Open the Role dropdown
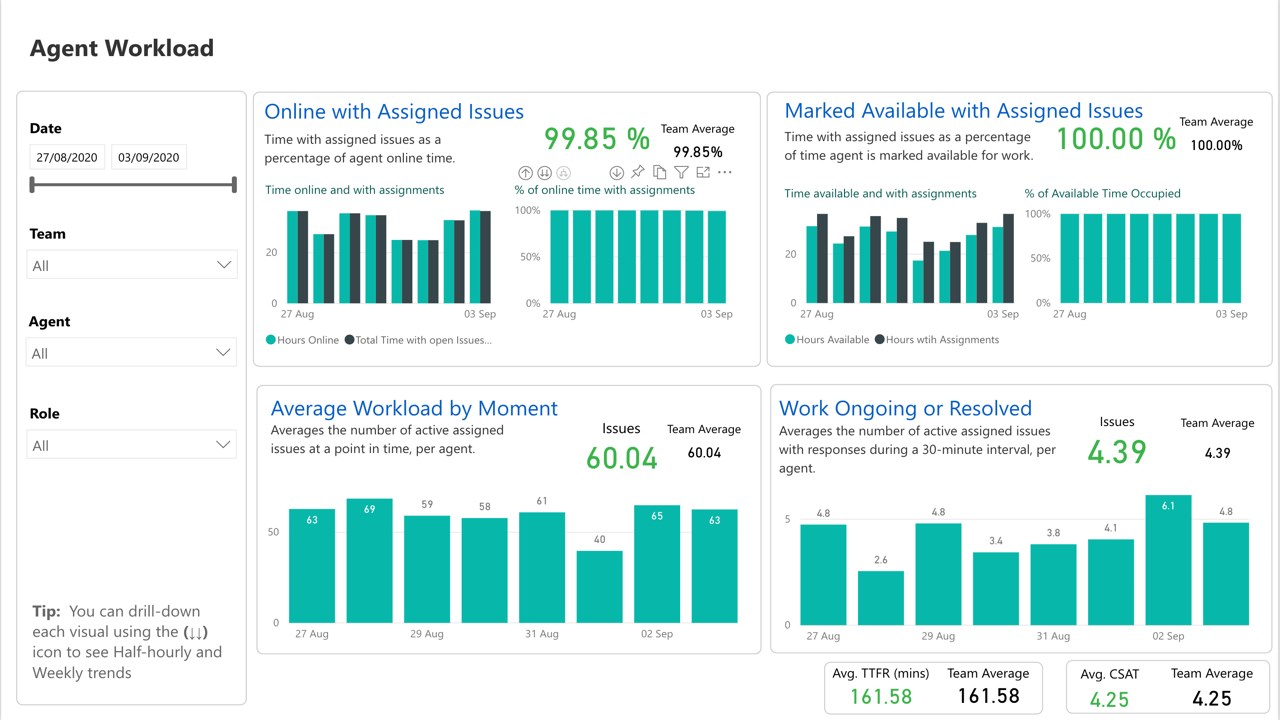 coord(132,445)
